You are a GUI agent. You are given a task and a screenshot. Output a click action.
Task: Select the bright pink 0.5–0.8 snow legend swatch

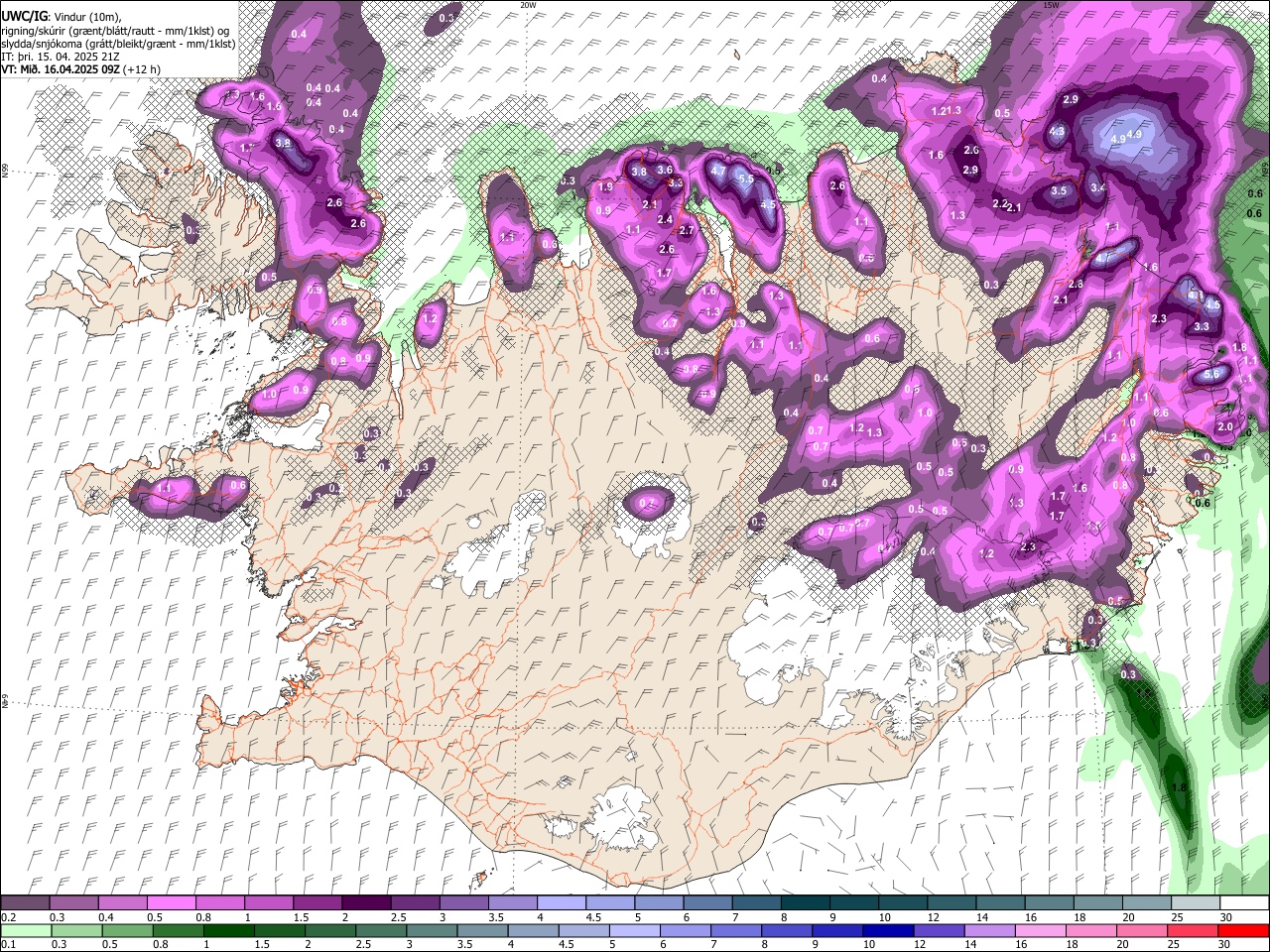point(172,903)
